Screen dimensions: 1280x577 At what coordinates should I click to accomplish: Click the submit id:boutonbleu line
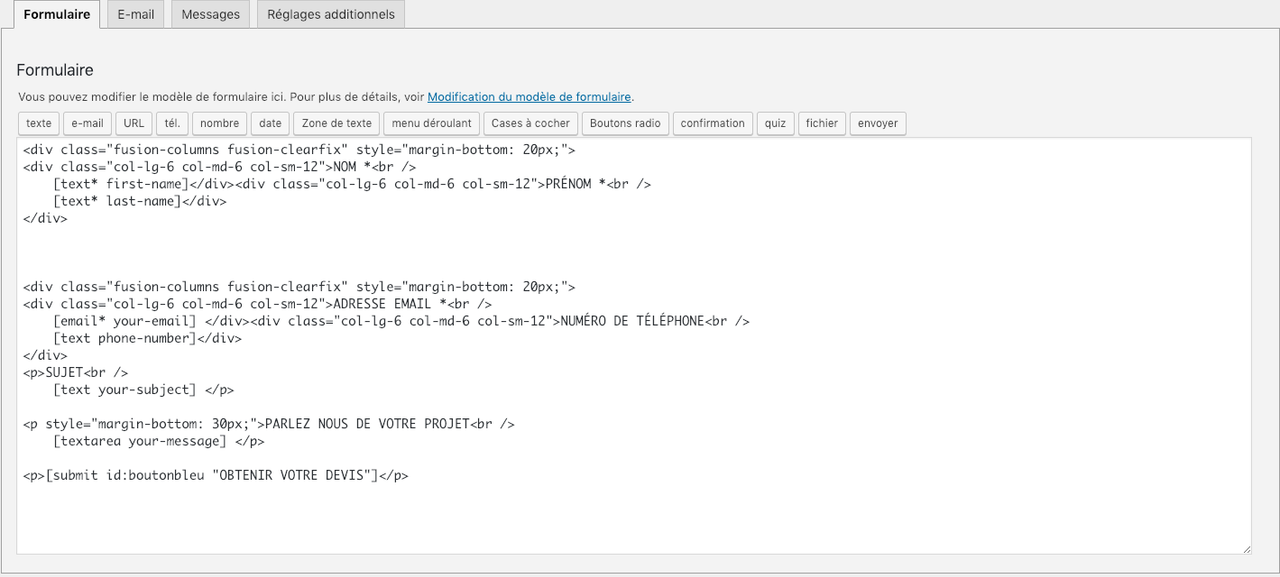tap(215, 475)
